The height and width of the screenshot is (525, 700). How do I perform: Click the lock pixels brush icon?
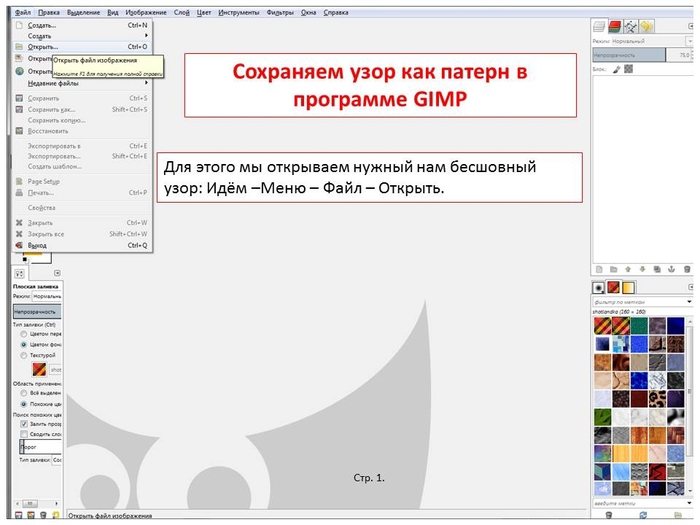(x=617, y=69)
